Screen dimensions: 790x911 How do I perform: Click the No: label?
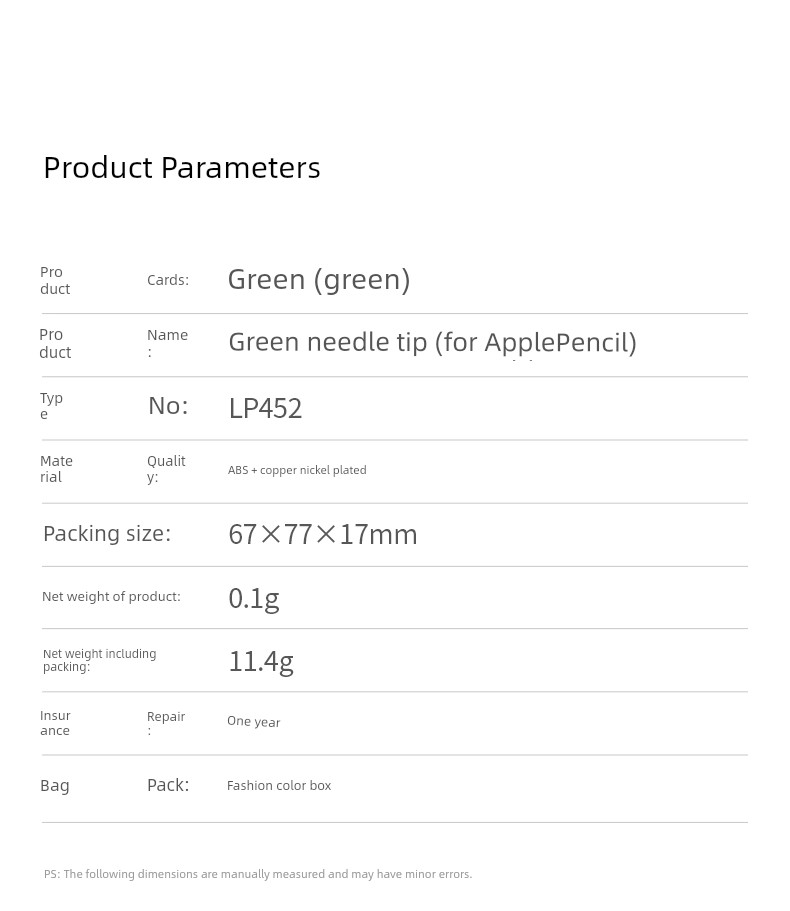coord(168,406)
